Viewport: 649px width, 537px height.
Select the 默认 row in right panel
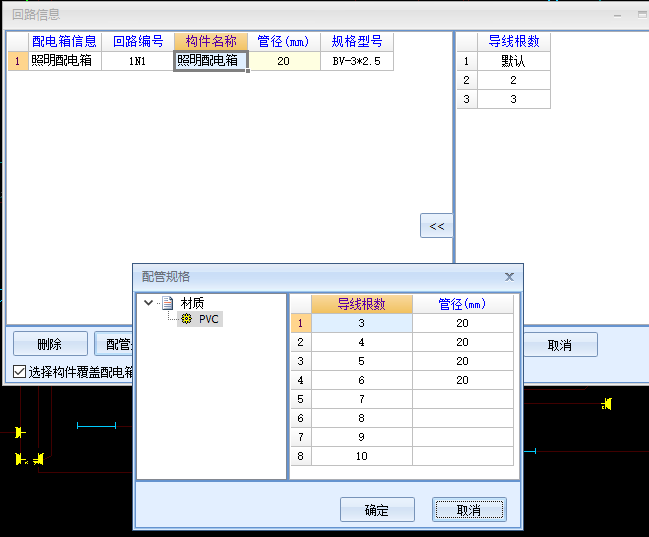tap(514, 61)
